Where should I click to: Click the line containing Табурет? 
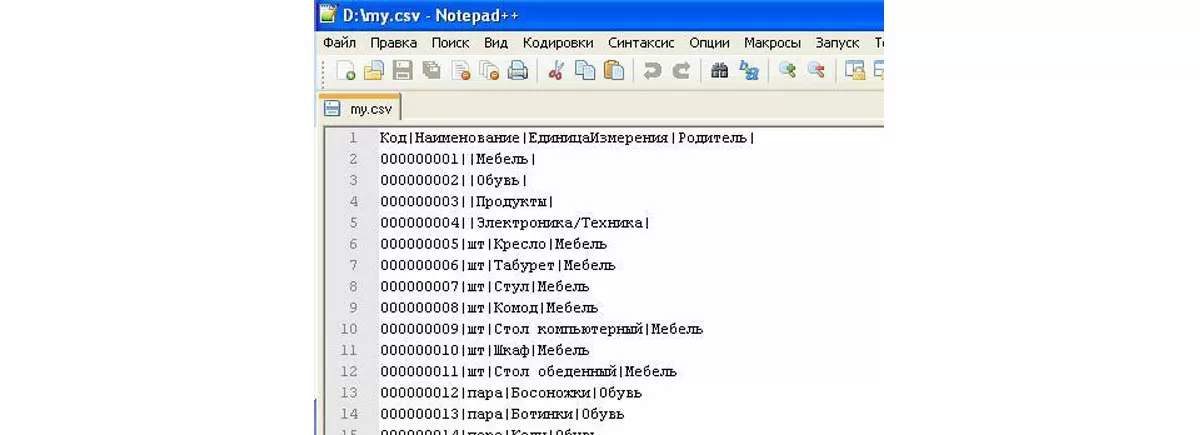(498, 265)
